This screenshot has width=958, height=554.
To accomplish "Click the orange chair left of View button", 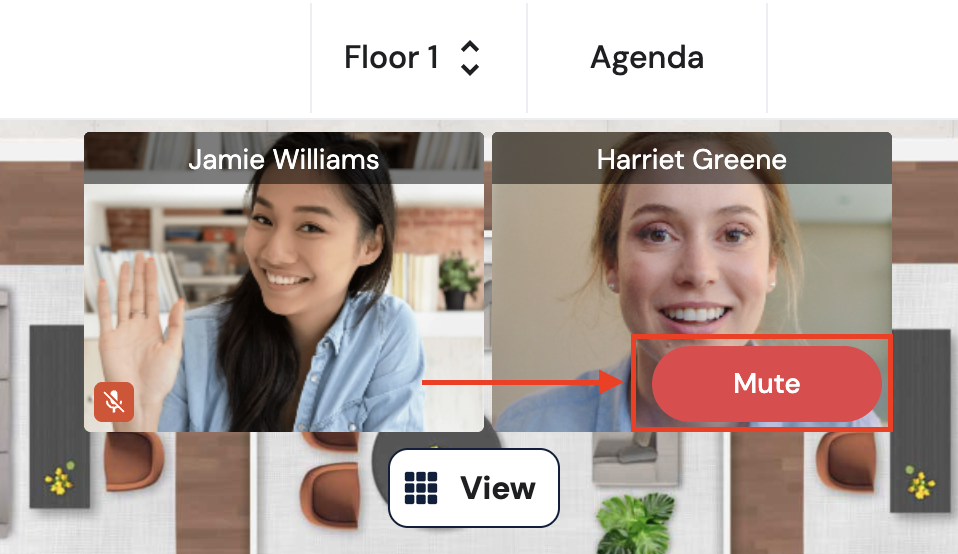I will pos(329,495).
